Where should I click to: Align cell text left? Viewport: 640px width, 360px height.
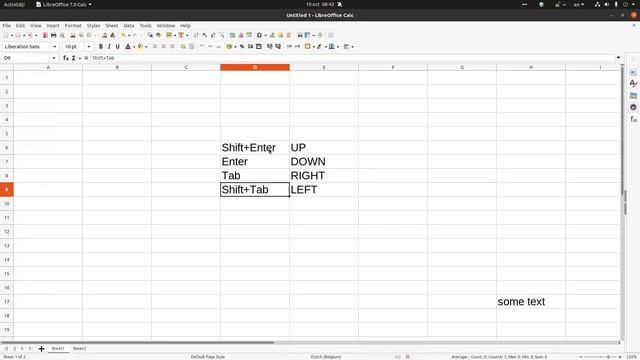click(x=155, y=47)
